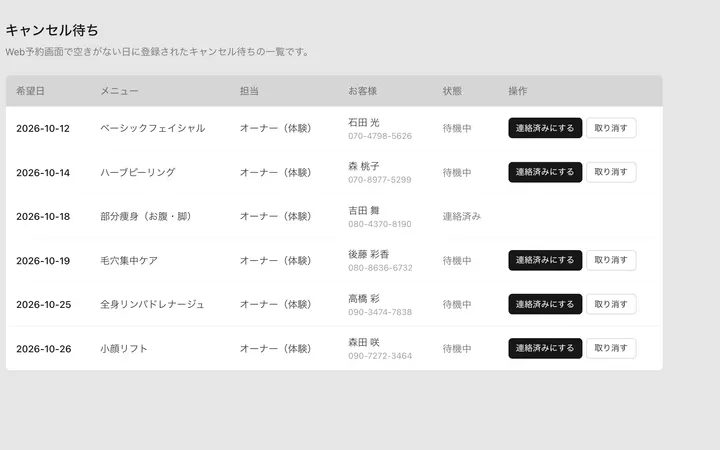Click the 連絡済み status for 吉田 舞

tap(461, 216)
